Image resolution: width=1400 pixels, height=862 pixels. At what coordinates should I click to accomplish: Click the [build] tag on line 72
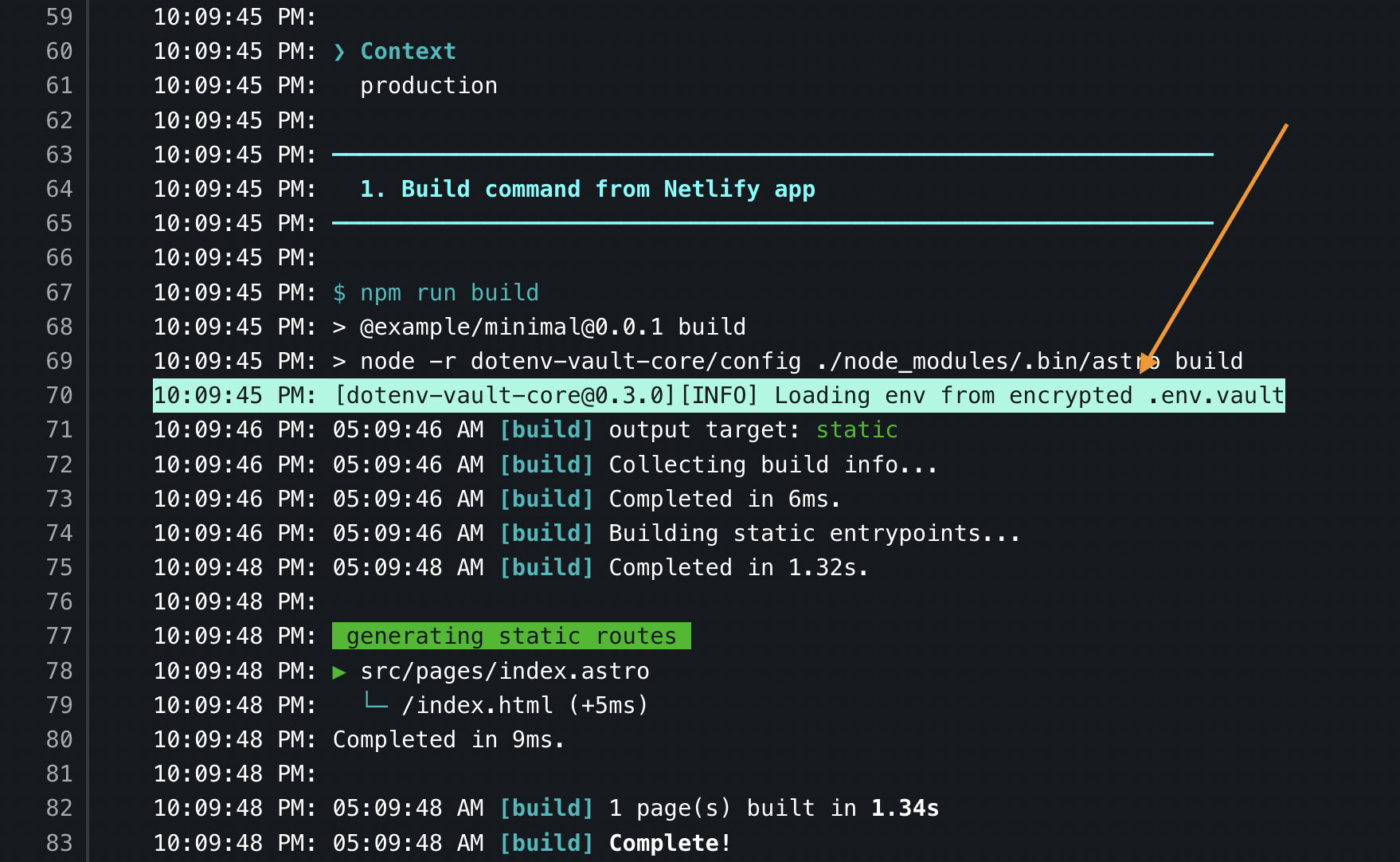[546, 464]
